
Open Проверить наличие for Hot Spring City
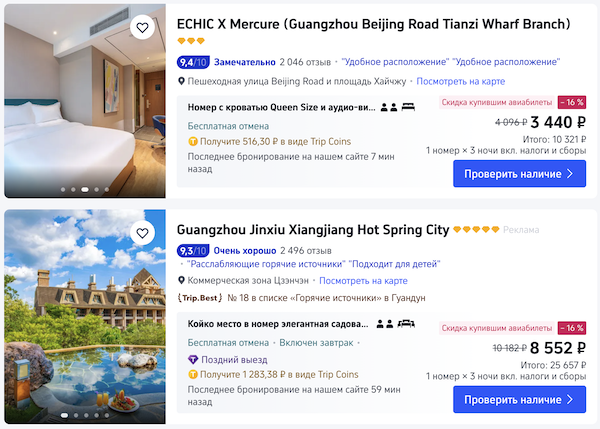(x=519, y=400)
